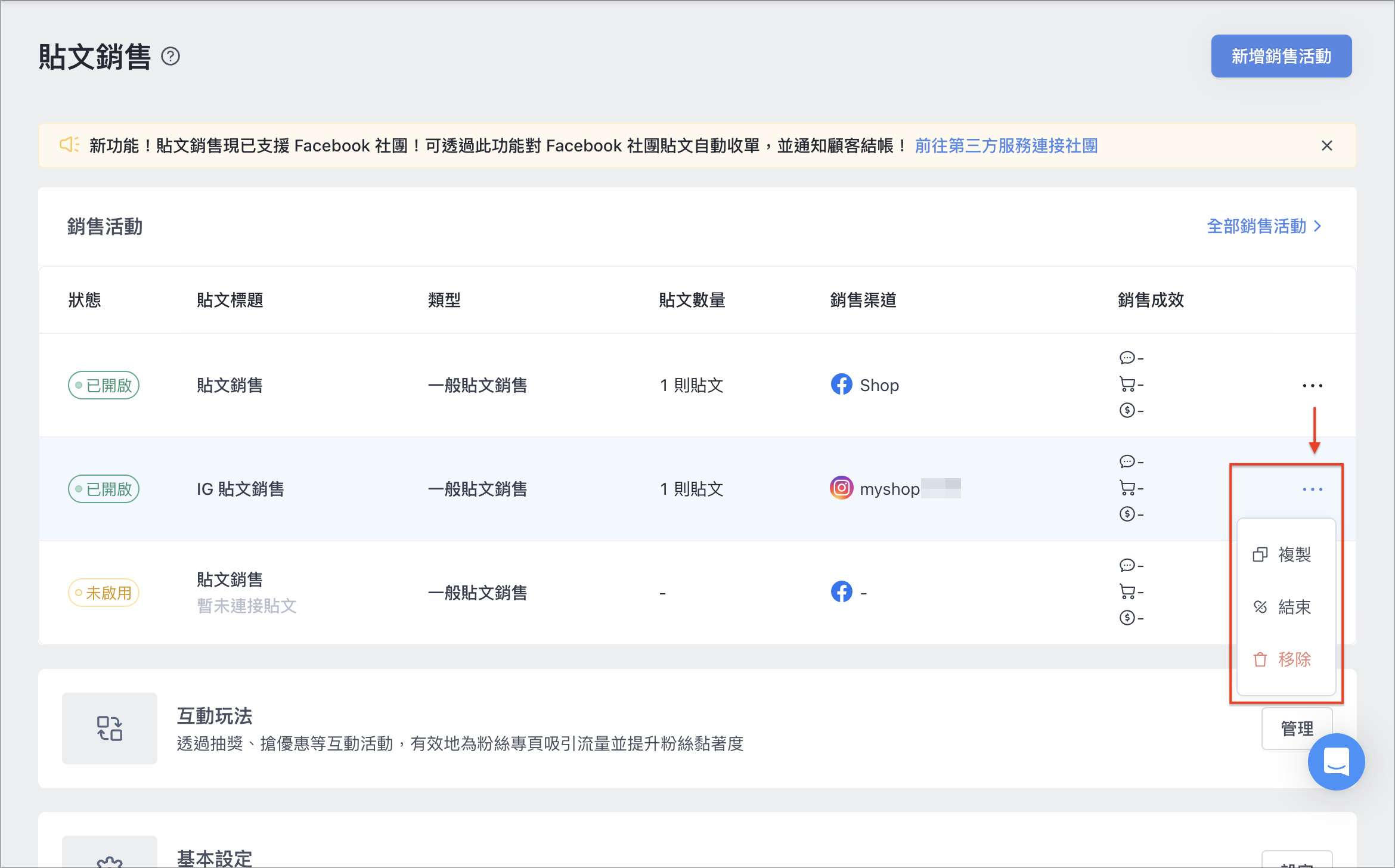Click dollar icon in 未啟用 row
1395x868 pixels.
pos(1127,618)
